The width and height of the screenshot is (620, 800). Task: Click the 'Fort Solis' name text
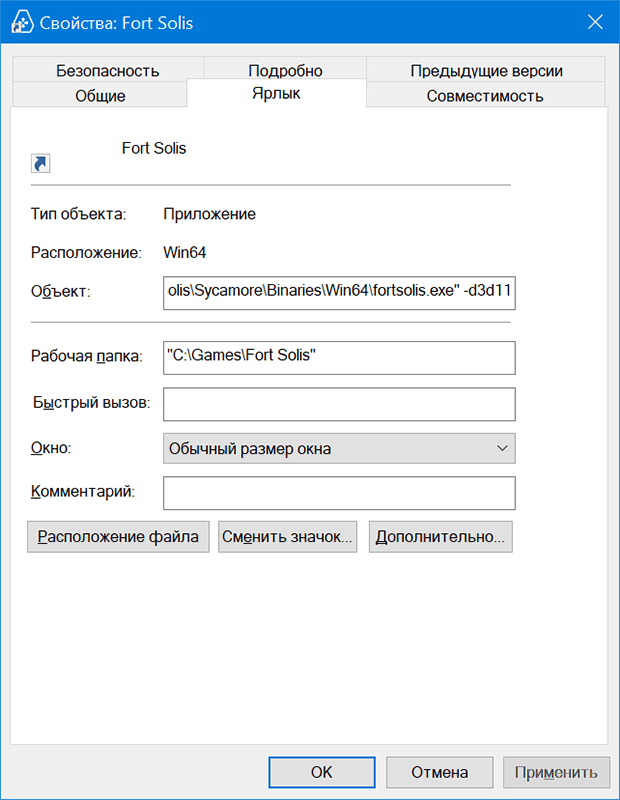coord(154,148)
